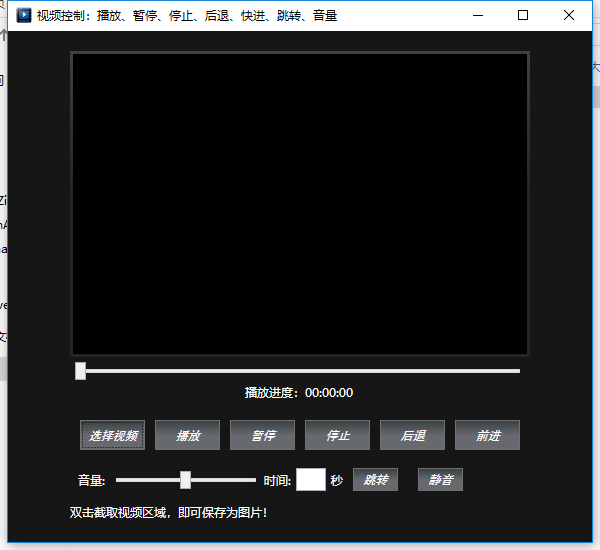Click the volume slider handle

pyautogui.click(x=185, y=480)
